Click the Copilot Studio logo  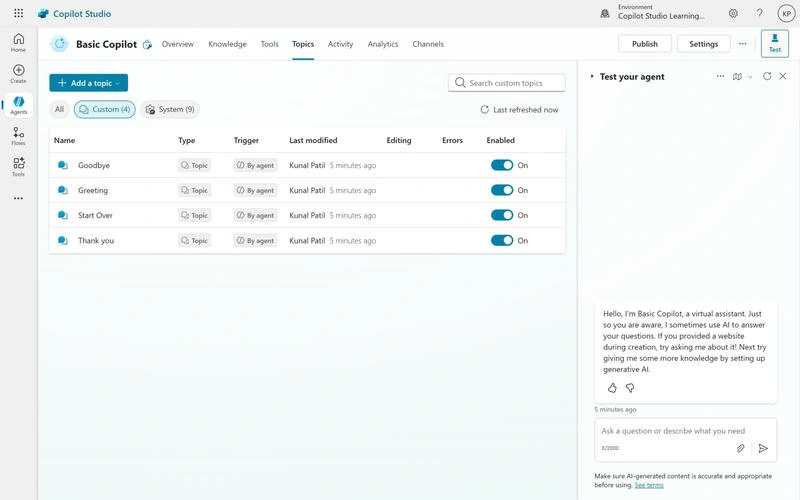43,14
